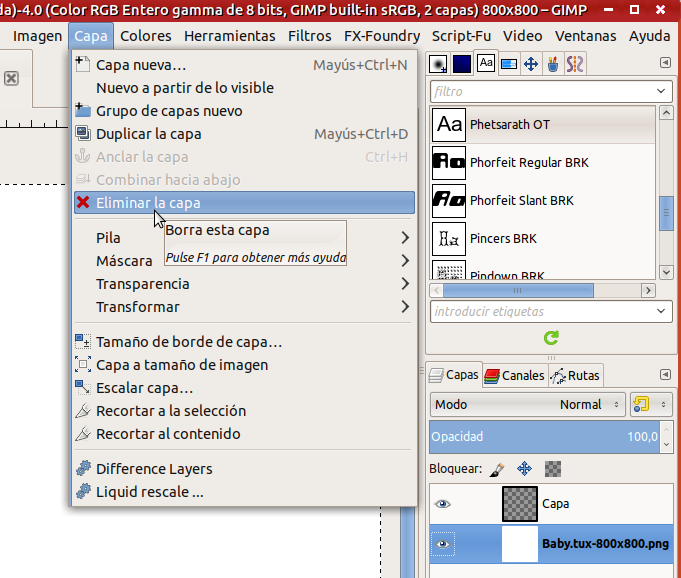Image resolution: width=681 pixels, height=578 pixels.
Task: Click the green refresh fonts icon
Action: click(x=551, y=338)
